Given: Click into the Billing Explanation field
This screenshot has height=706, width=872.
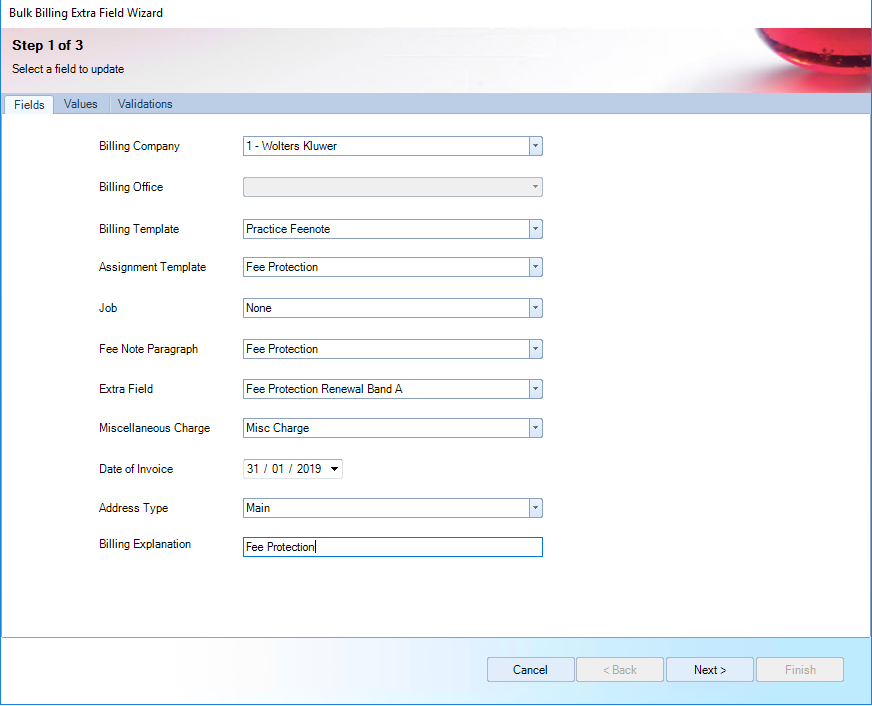Looking at the screenshot, I should (x=393, y=547).
